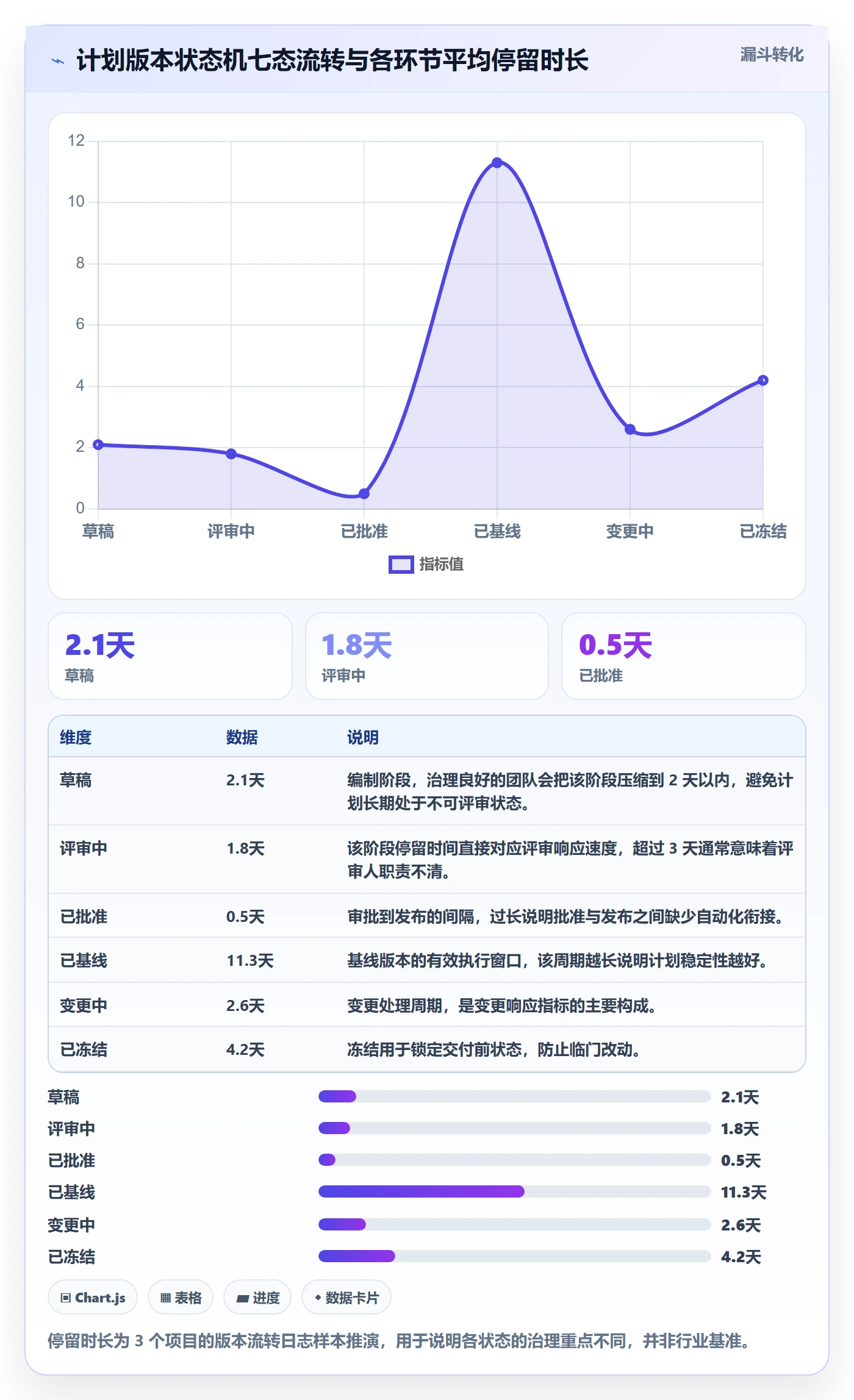Click the 草稿 table row name cell

(76, 780)
